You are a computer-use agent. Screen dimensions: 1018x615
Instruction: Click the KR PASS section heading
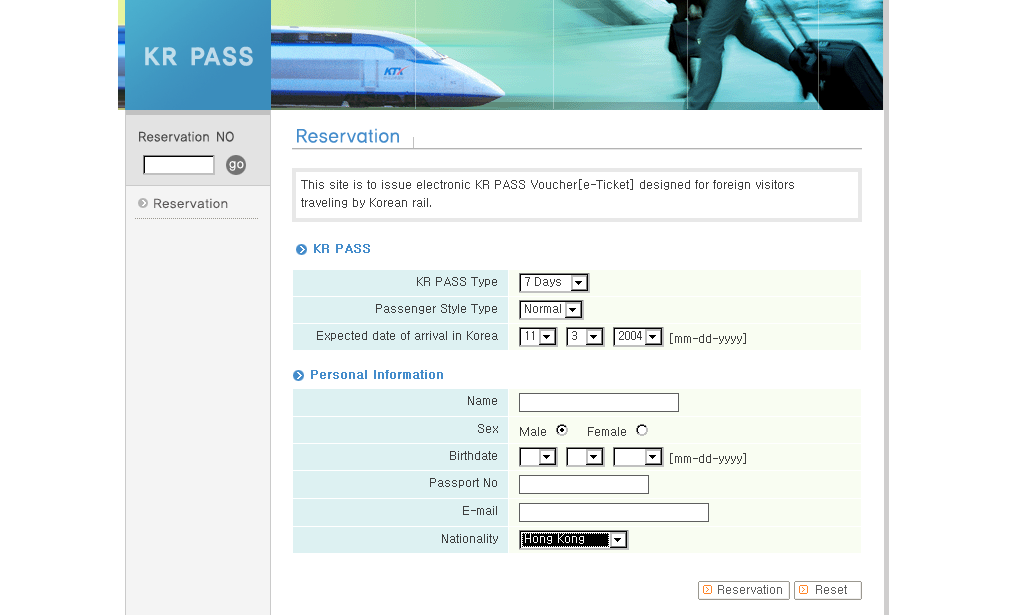tap(341, 249)
